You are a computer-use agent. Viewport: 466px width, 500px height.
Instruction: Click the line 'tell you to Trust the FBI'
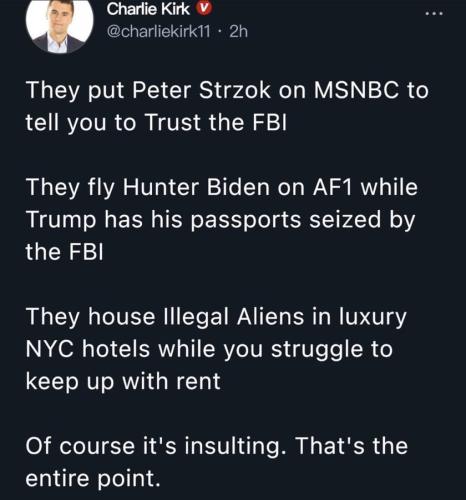(x=156, y=122)
